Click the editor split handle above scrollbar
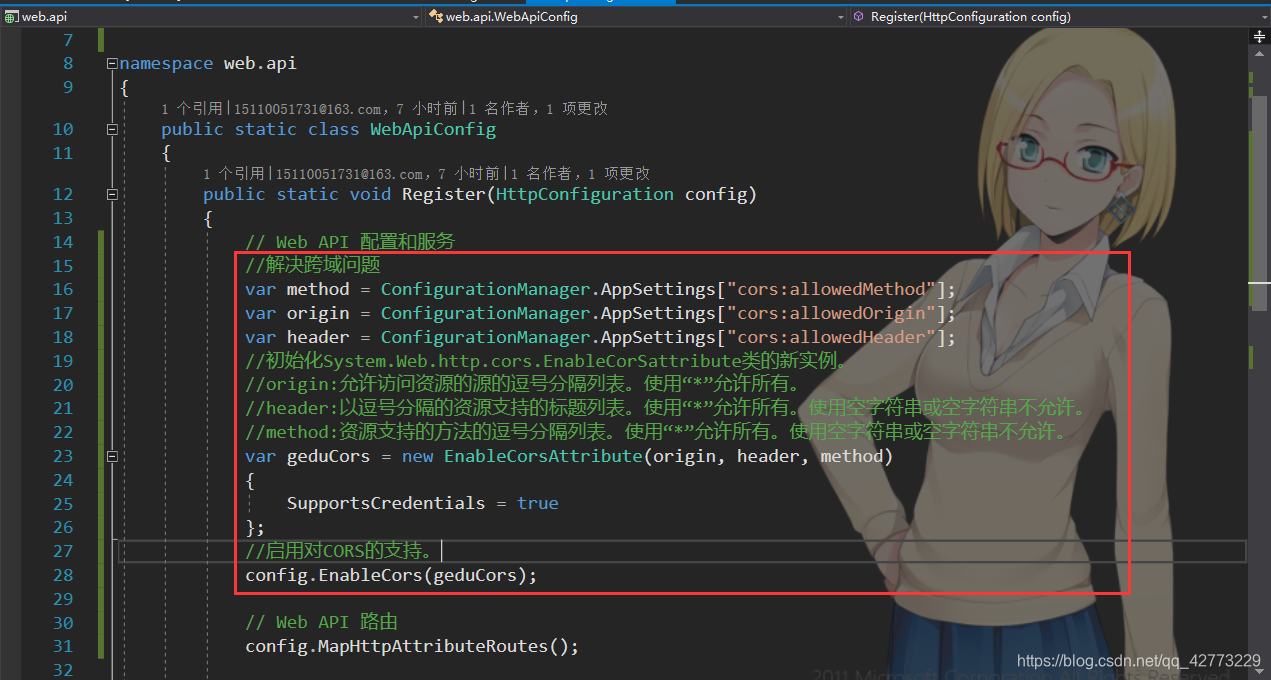The width and height of the screenshot is (1271, 680). coord(1259,35)
